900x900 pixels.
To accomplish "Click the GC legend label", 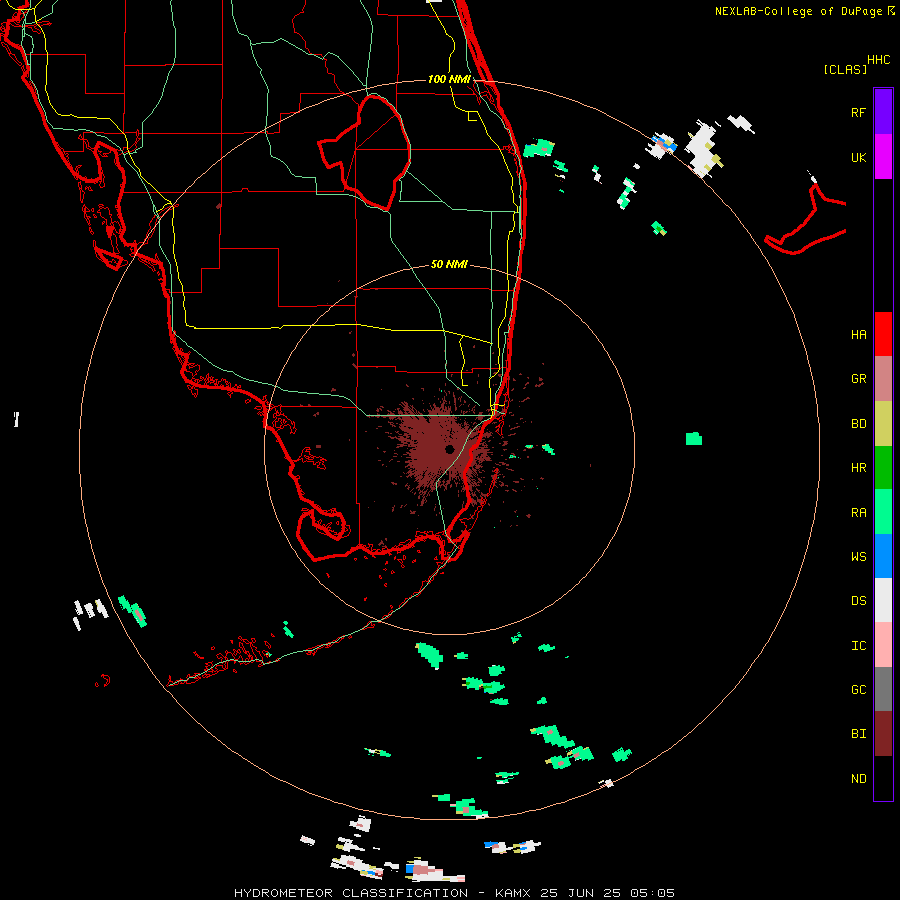I will [x=858, y=690].
